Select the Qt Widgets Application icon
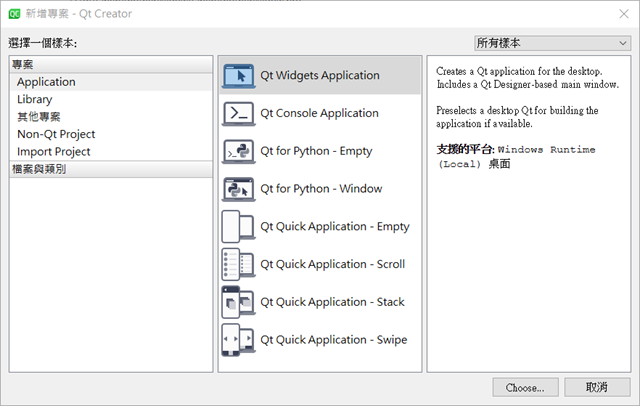The height and width of the screenshot is (406, 640). coord(238,75)
